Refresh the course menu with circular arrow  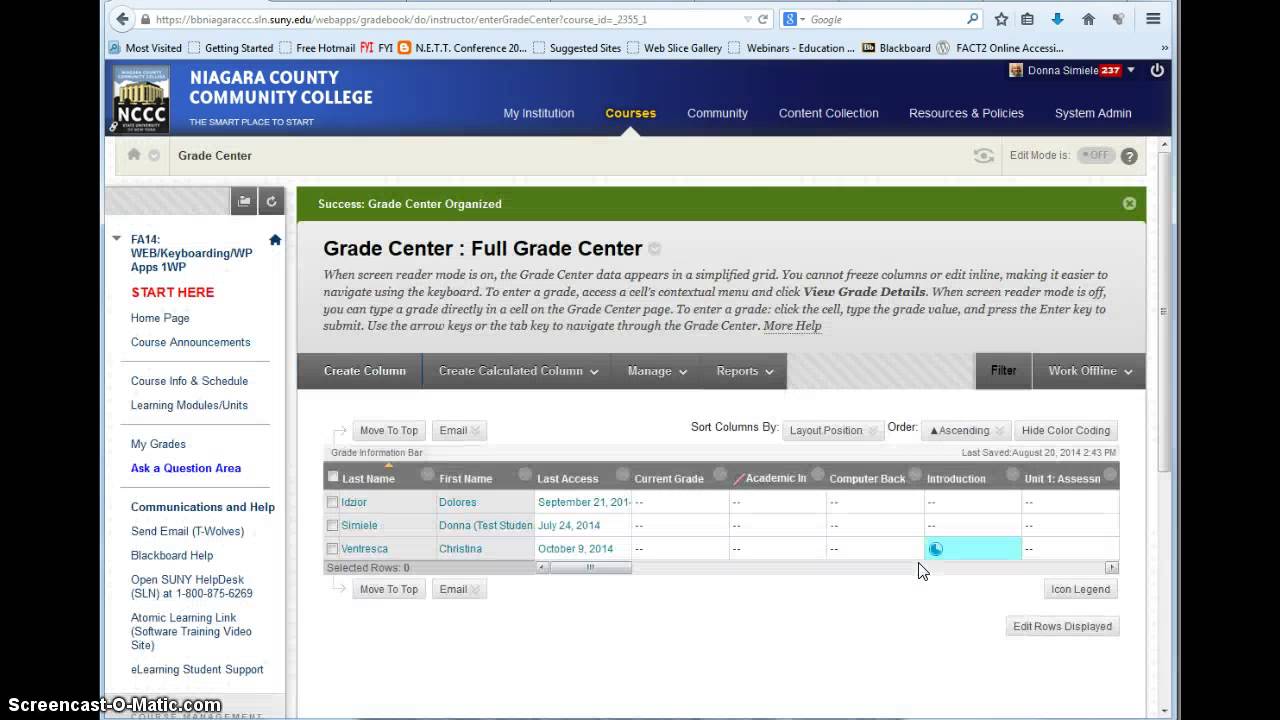(x=271, y=201)
